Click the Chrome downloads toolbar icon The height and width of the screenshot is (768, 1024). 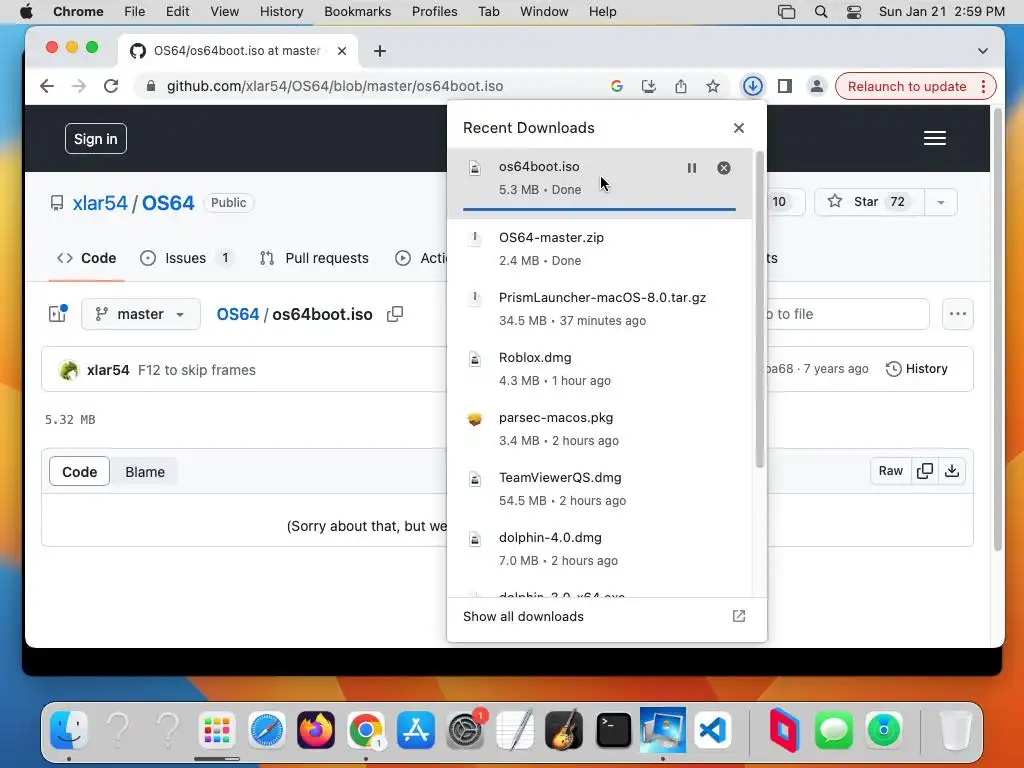(752, 86)
